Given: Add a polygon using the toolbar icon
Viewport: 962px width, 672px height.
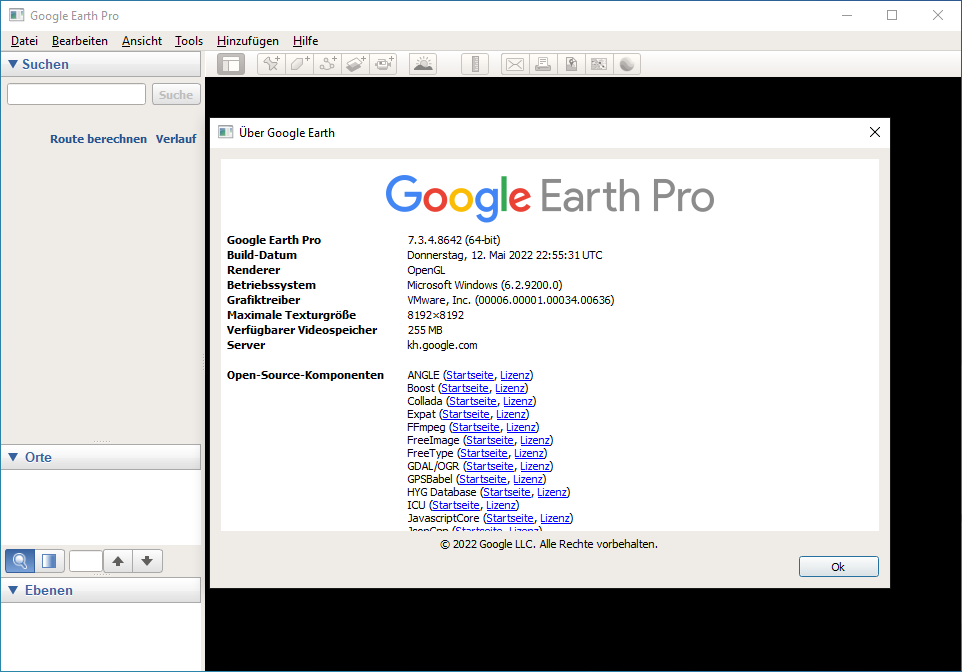Looking at the screenshot, I should pos(299,64).
